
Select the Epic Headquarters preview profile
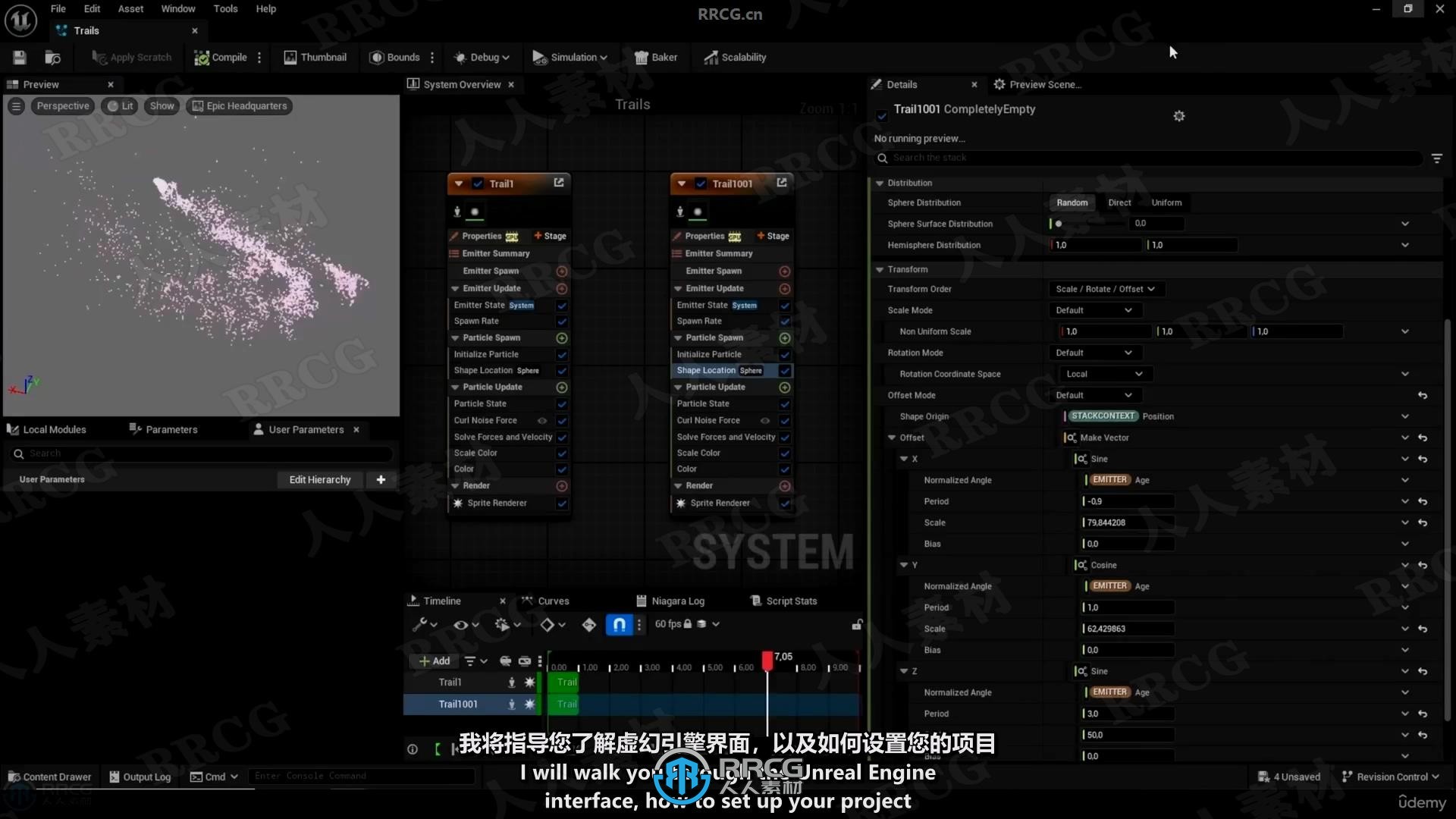click(239, 106)
